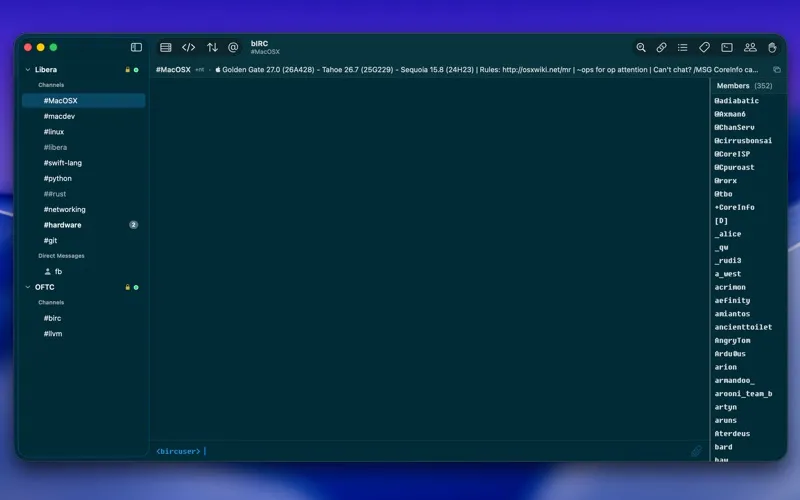The height and width of the screenshot is (500, 800).
Task: Click the raw code brackets icon
Action: click(188, 47)
